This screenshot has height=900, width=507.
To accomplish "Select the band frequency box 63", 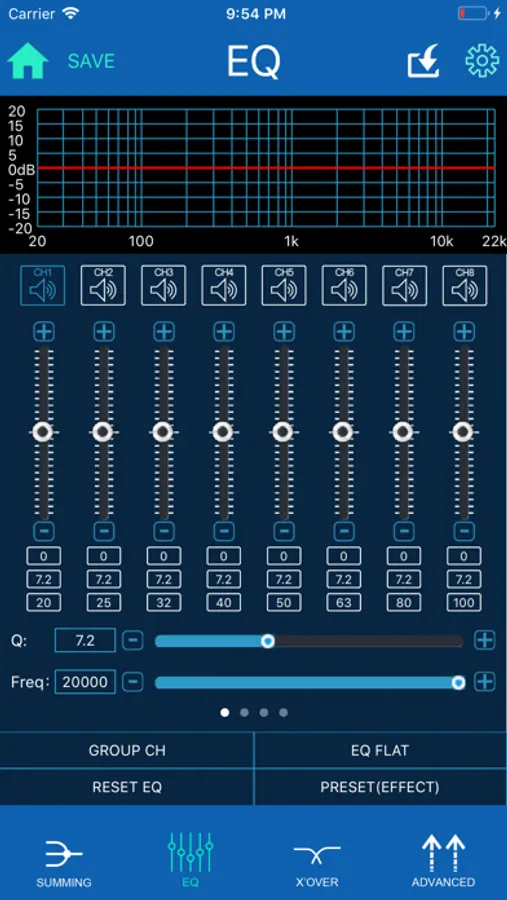I will pyautogui.click(x=344, y=603).
